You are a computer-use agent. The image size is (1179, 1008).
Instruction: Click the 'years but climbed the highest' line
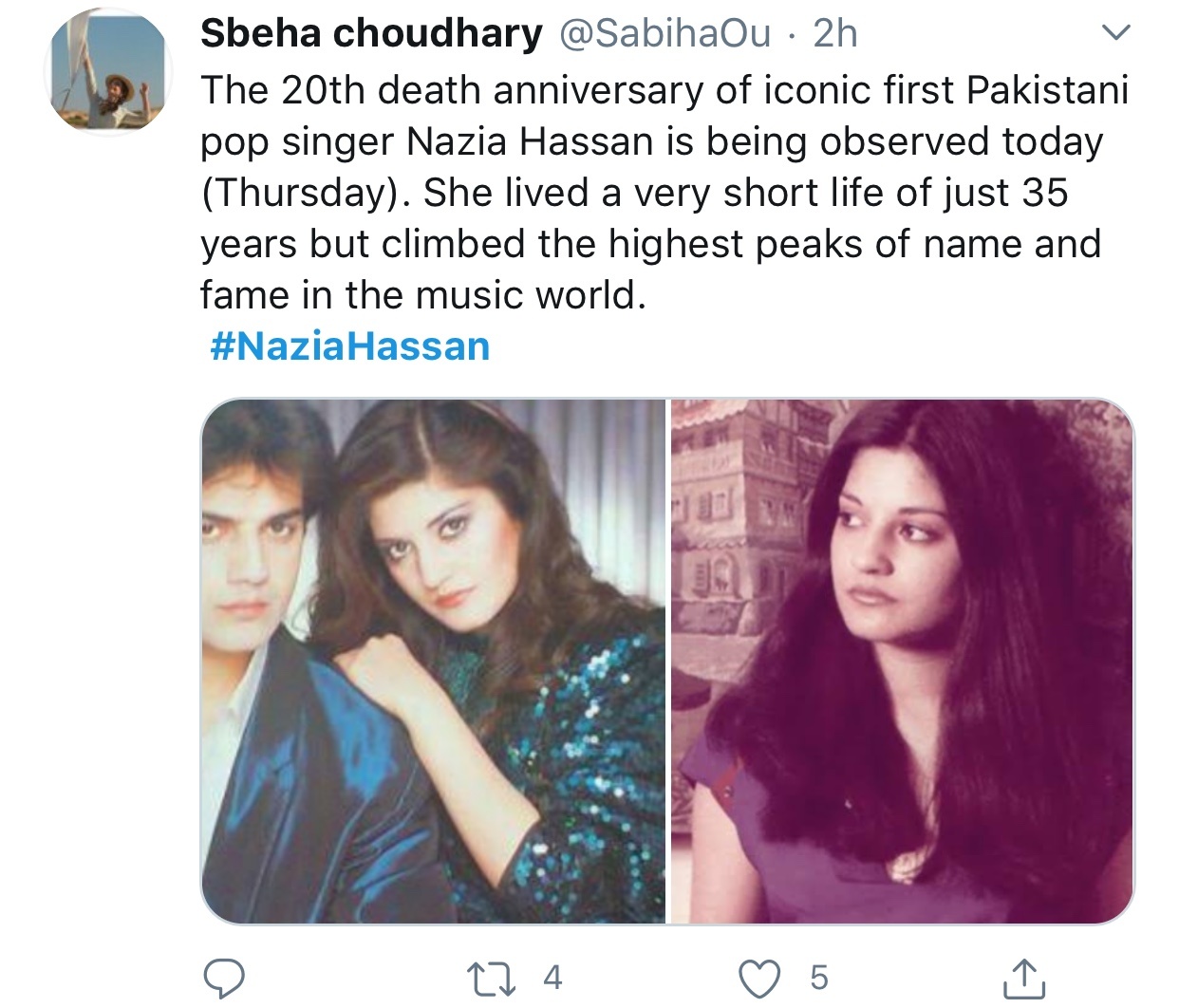click(x=650, y=244)
